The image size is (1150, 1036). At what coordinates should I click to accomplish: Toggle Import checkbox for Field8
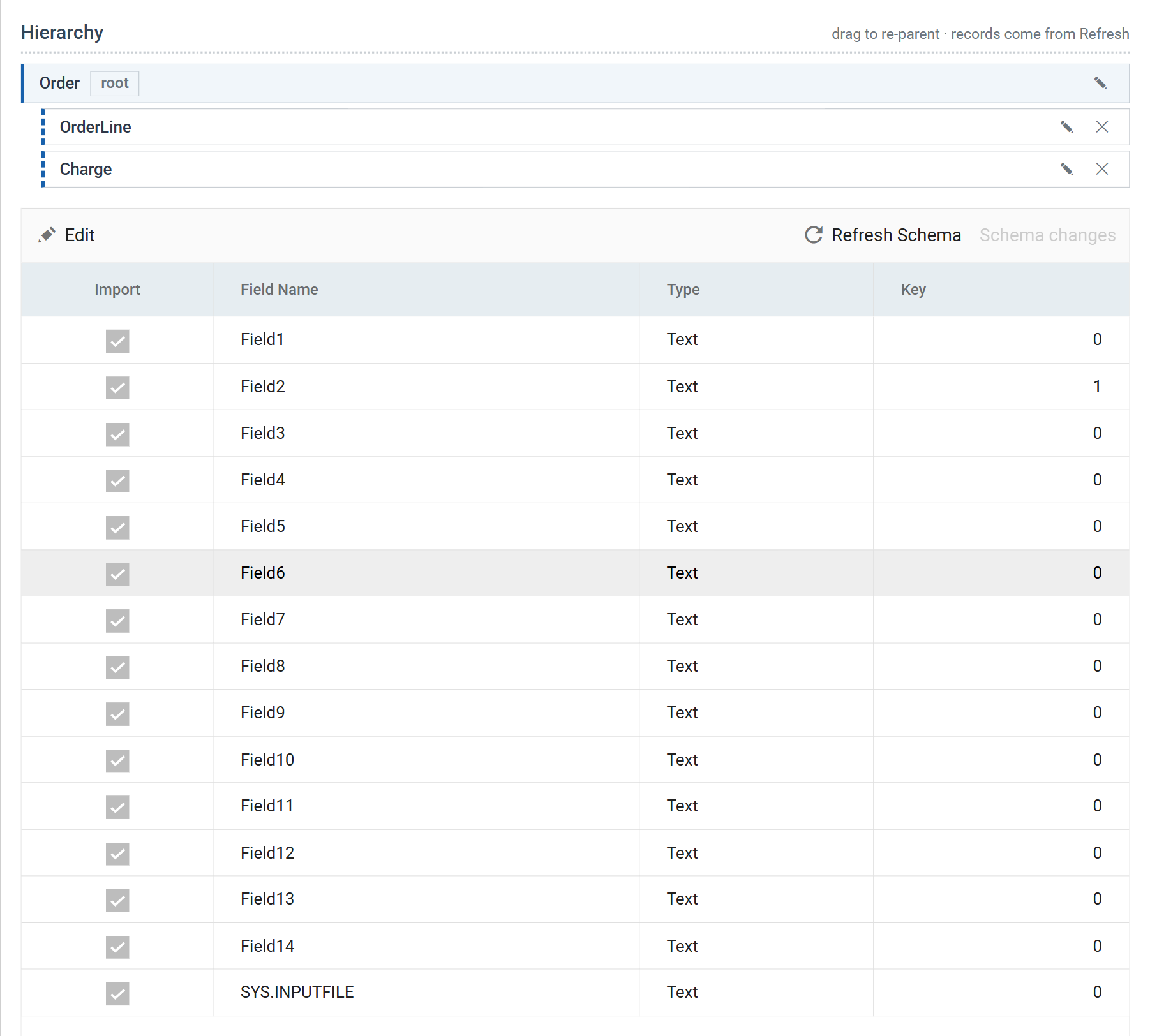(x=117, y=667)
